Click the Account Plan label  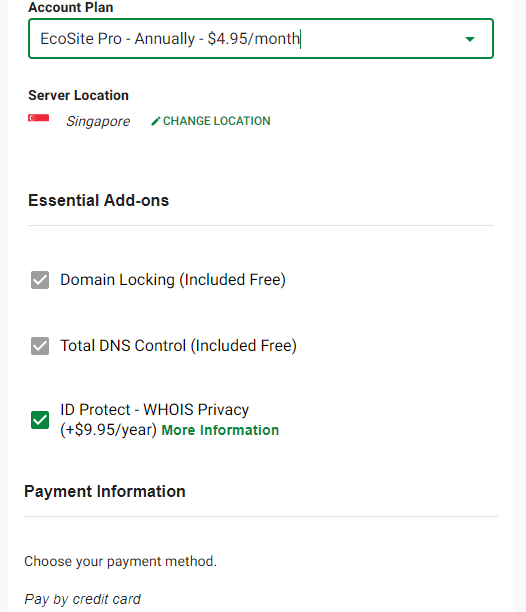(71, 7)
